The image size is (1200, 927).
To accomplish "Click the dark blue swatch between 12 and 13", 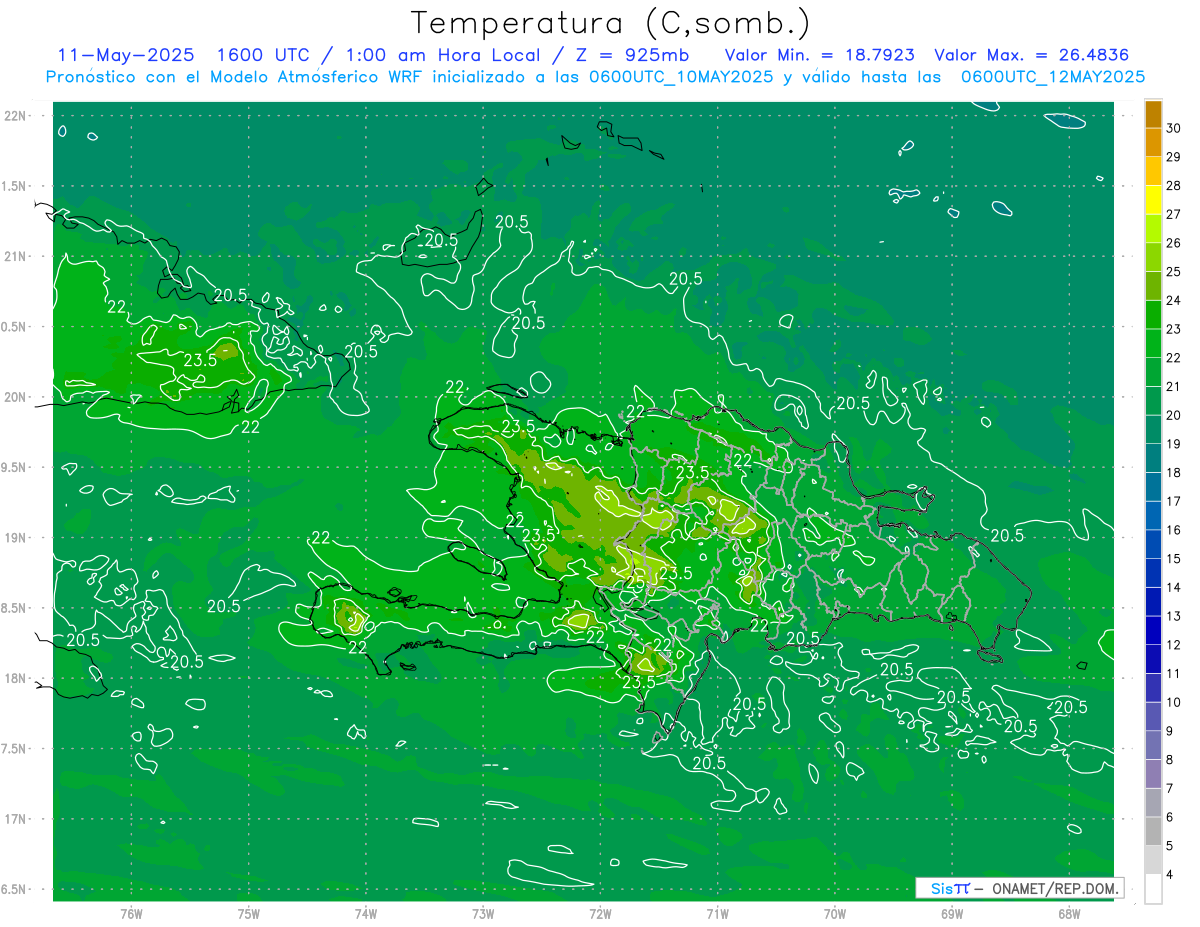I will point(1153,631).
